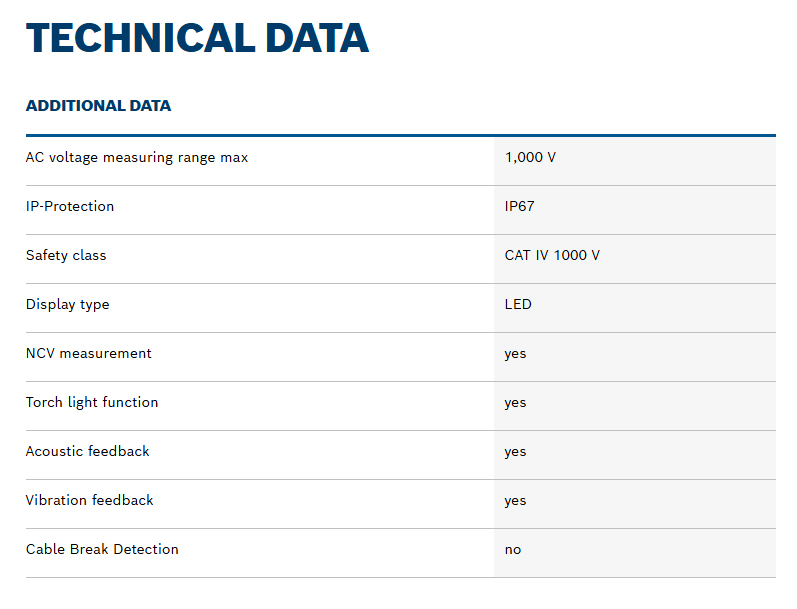The height and width of the screenshot is (609, 797).
Task: Select the LED display value
Action: 518,304
